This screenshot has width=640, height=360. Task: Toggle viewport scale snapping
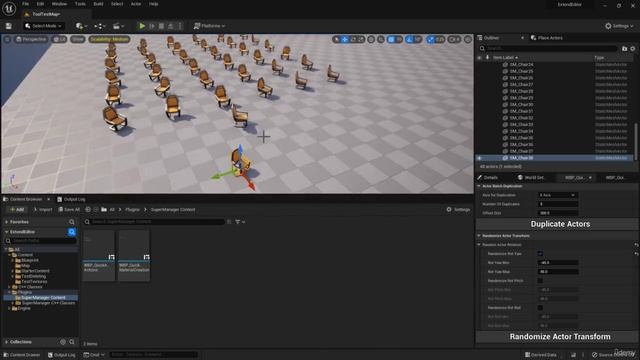click(431, 40)
